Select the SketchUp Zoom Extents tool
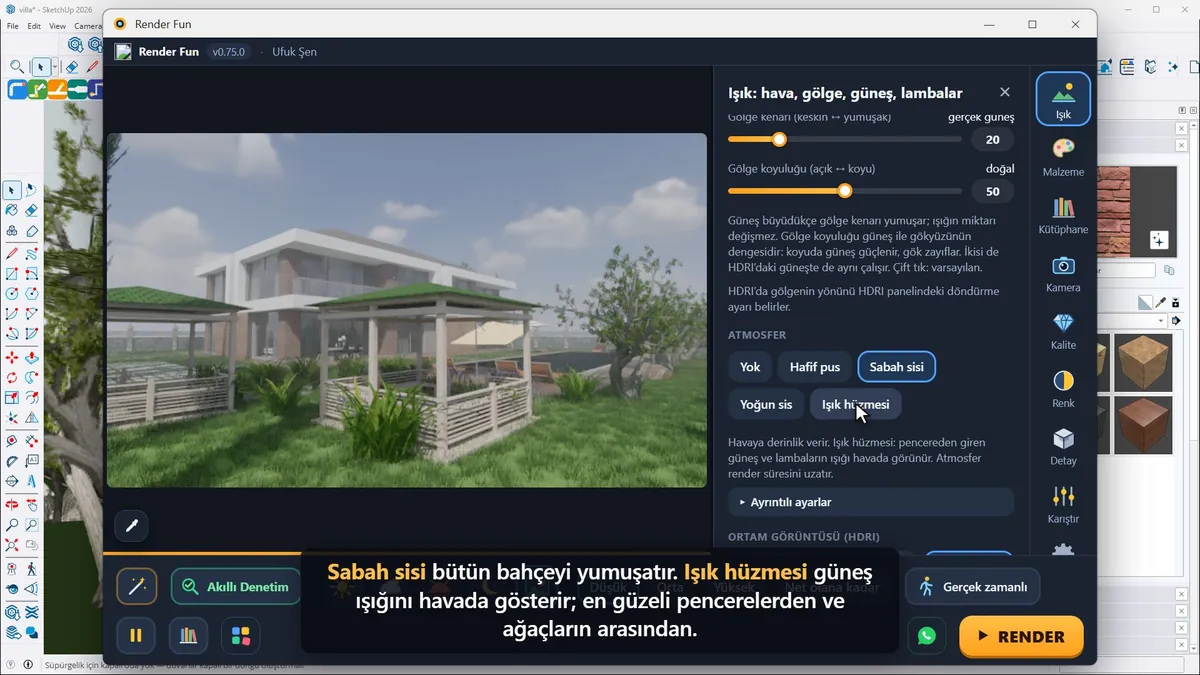This screenshot has width=1200, height=675. click(12, 546)
